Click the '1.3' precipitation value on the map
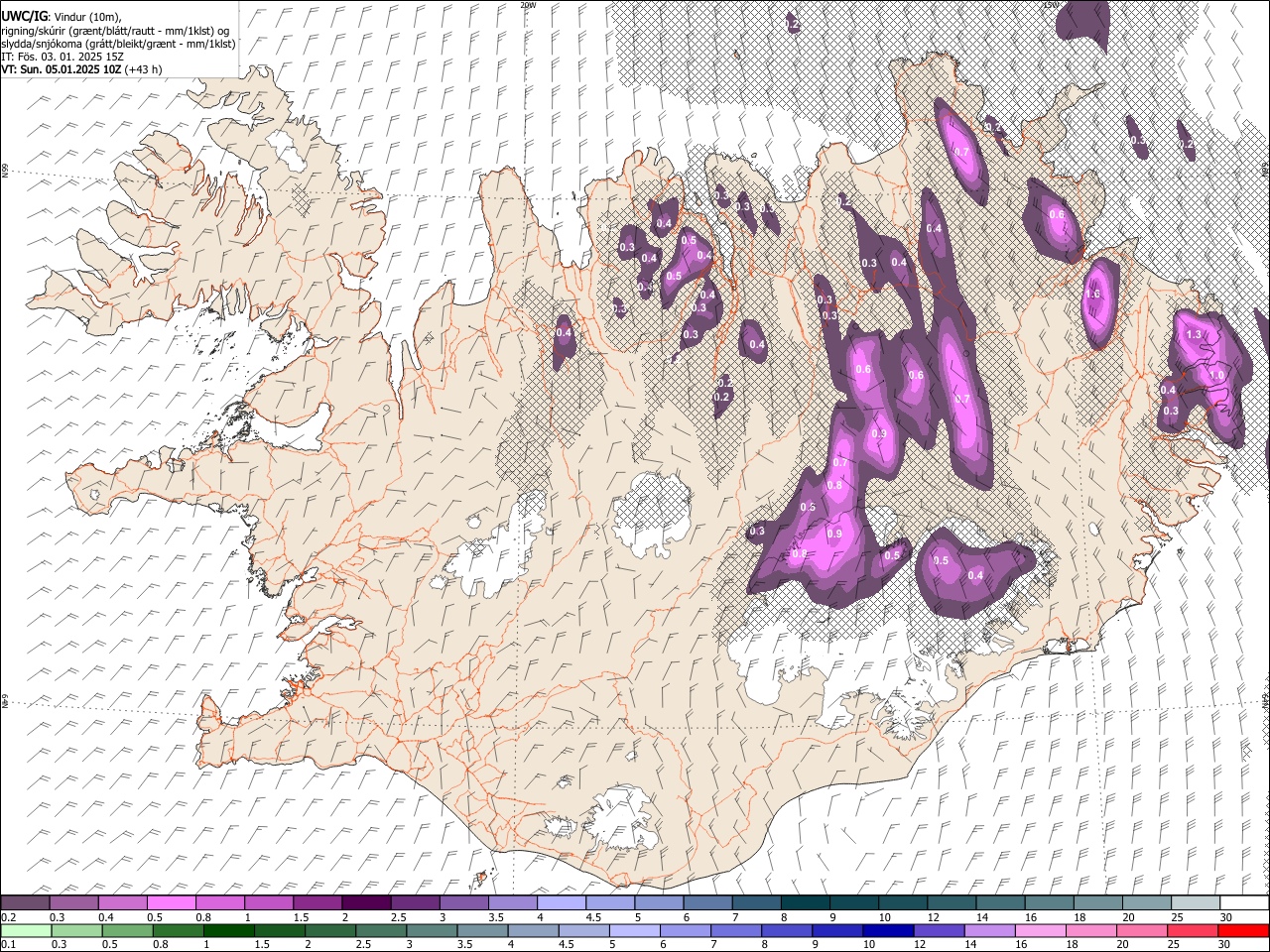The width and height of the screenshot is (1270, 952). [1194, 335]
